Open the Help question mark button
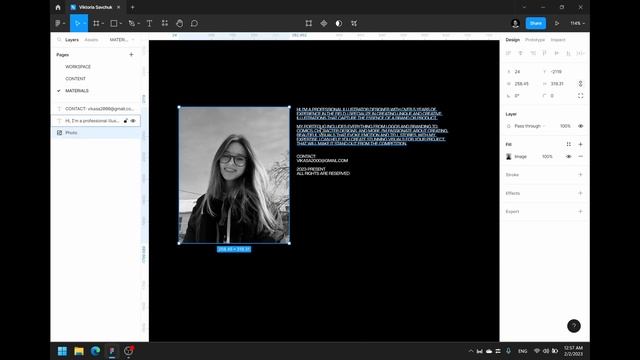 [574, 326]
